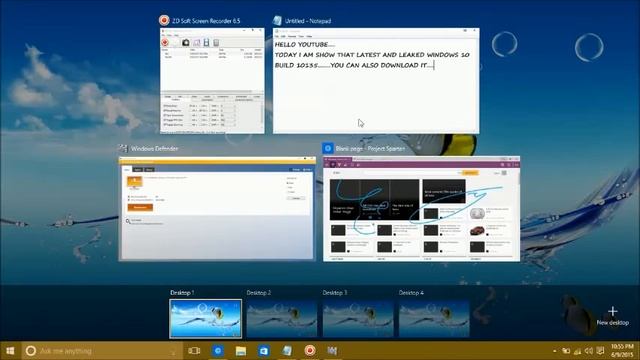Open the Project Spartan blank page thumbnail
Image resolution: width=640 pixels, height=360 pixels.
coord(421,209)
